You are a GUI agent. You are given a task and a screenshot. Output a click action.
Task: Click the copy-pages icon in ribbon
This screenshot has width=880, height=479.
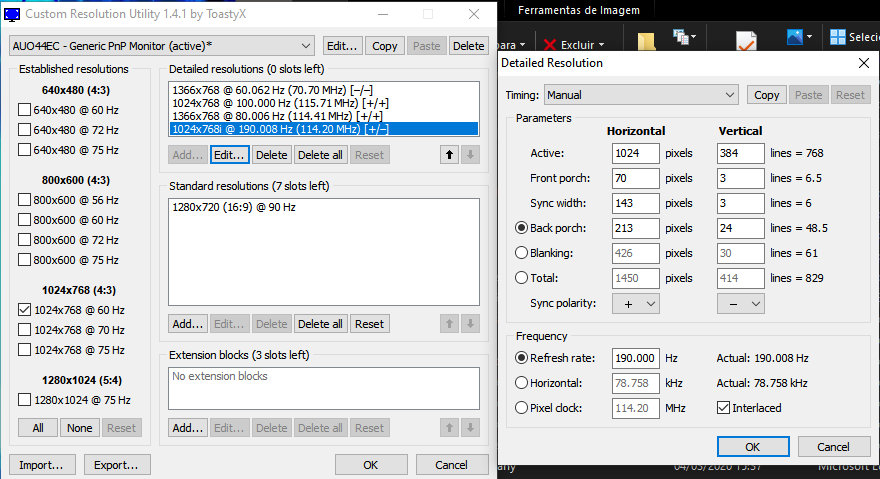pyautogui.click(x=684, y=37)
